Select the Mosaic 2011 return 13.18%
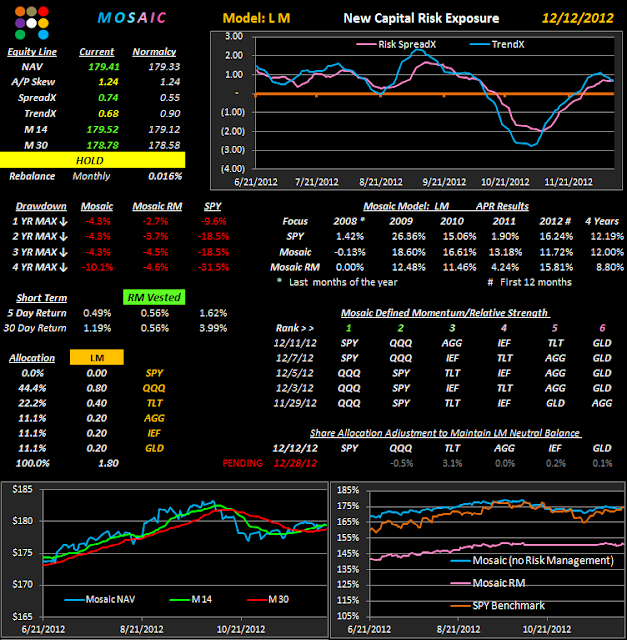627x640 pixels. (x=505, y=252)
